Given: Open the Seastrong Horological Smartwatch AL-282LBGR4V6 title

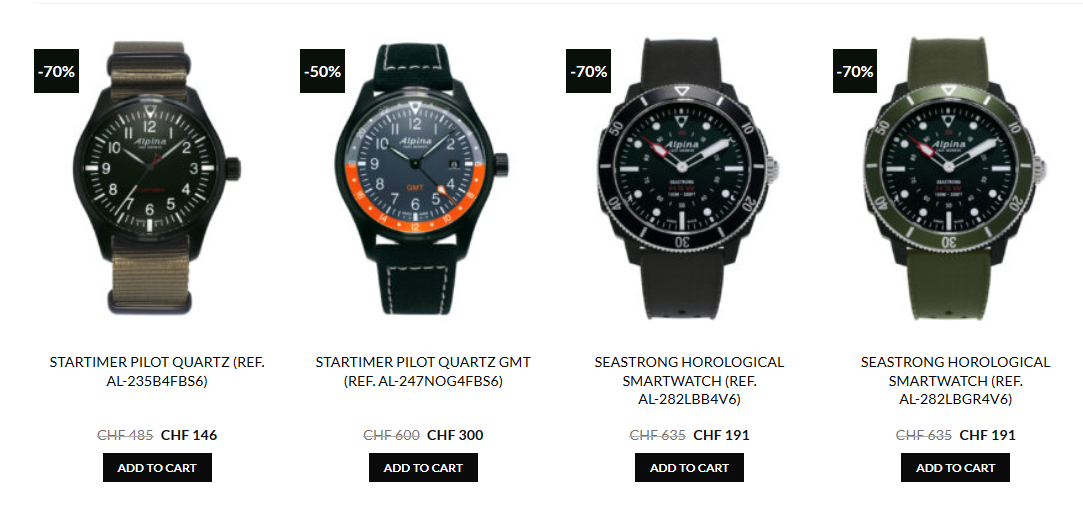Looking at the screenshot, I should (955, 380).
